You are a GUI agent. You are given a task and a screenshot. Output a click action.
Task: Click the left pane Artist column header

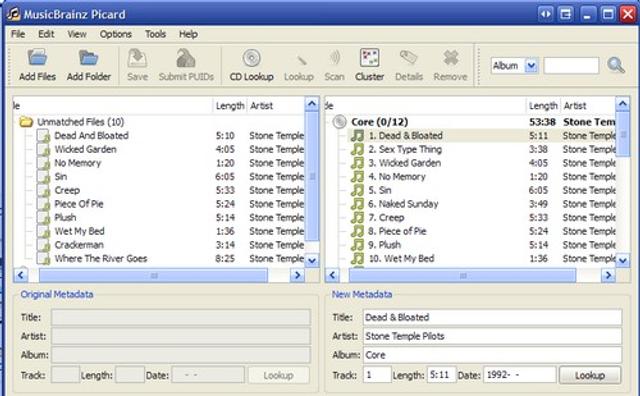(276, 106)
